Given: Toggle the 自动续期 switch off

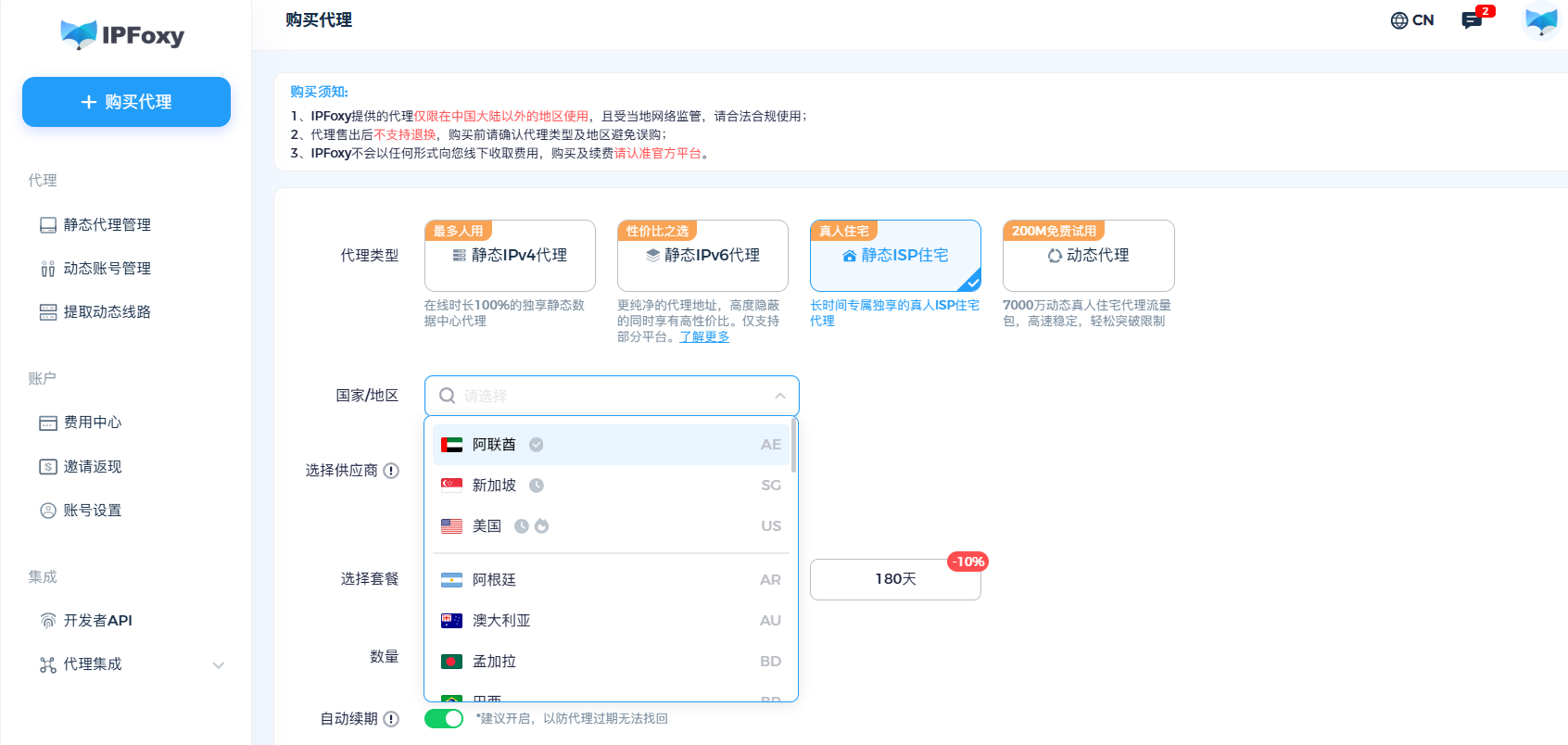Looking at the screenshot, I should pyautogui.click(x=444, y=719).
